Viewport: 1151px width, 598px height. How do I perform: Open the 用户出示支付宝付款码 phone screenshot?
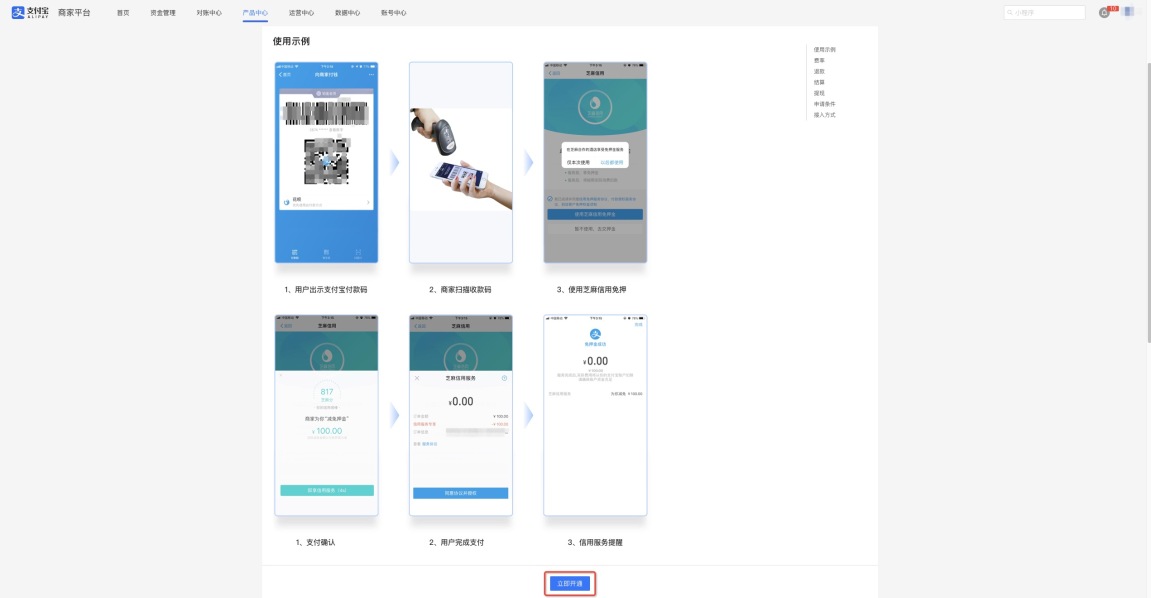click(x=327, y=162)
